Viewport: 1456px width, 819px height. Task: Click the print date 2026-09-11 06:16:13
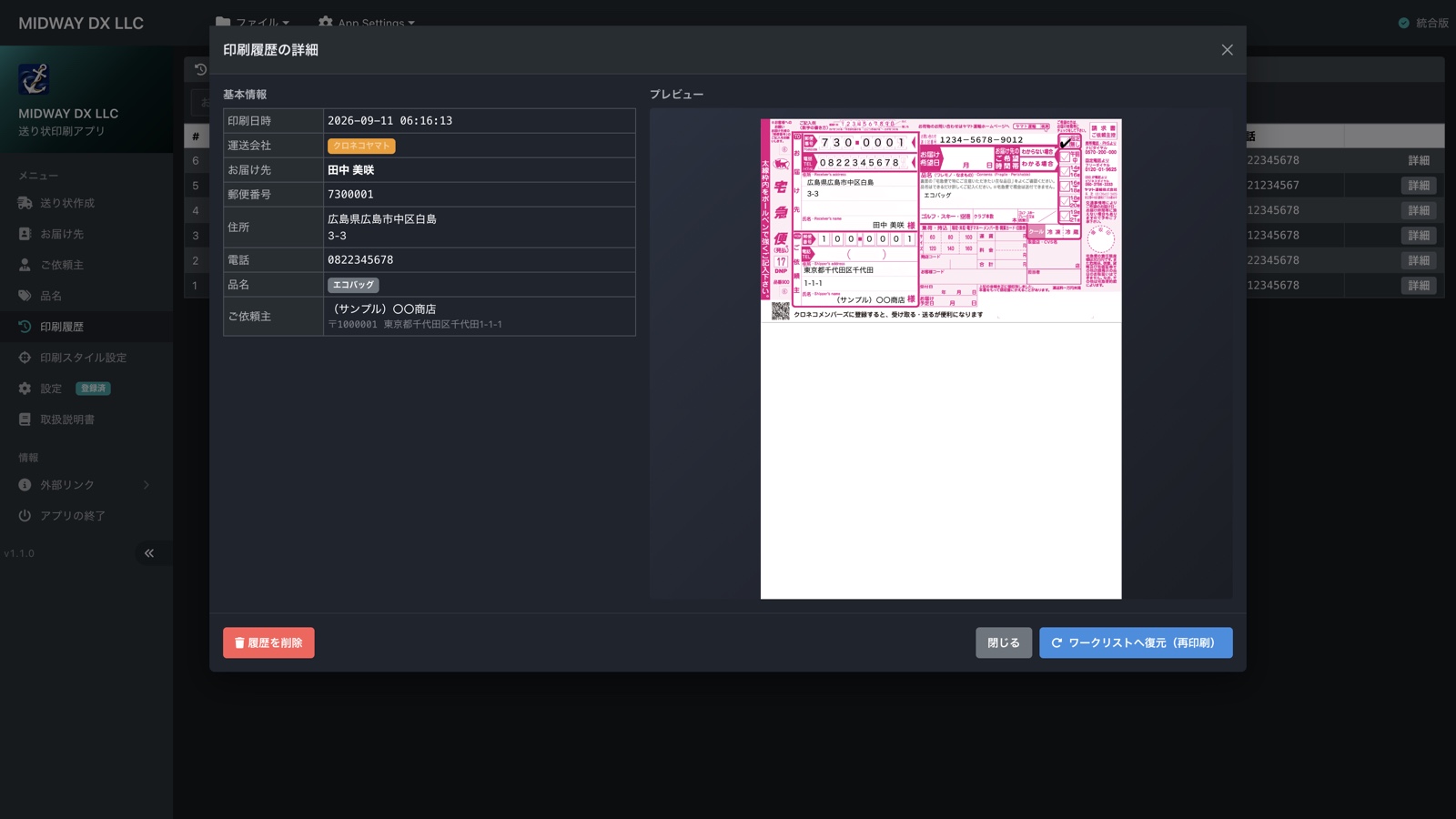click(389, 121)
